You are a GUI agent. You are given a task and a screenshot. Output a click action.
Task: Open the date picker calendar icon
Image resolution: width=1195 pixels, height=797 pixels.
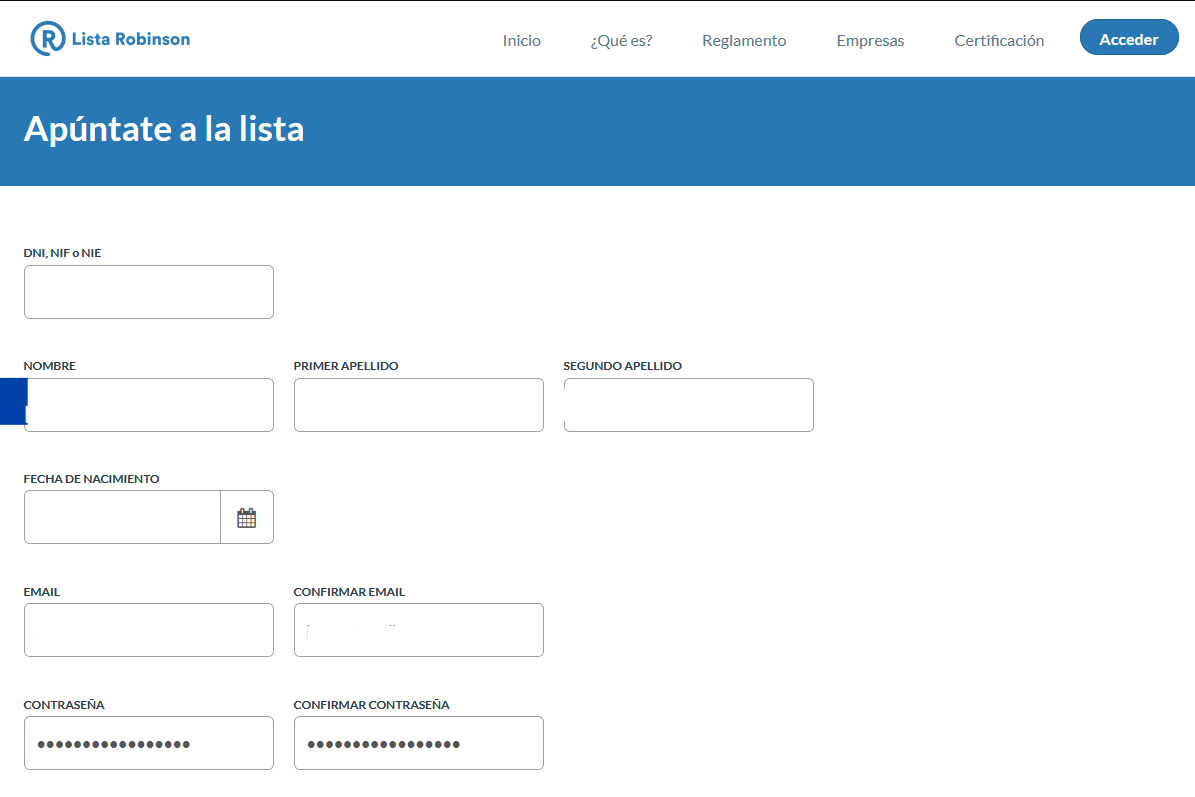coord(246,518)
